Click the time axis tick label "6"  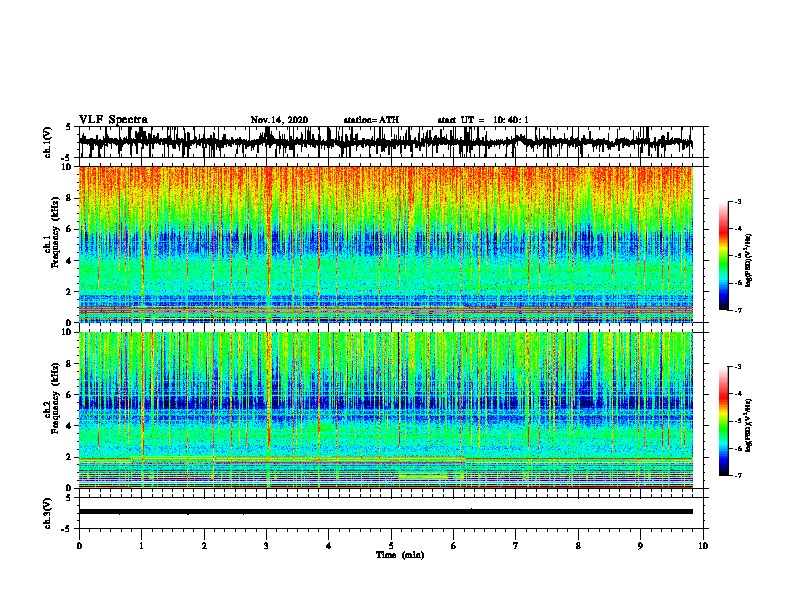453,546
